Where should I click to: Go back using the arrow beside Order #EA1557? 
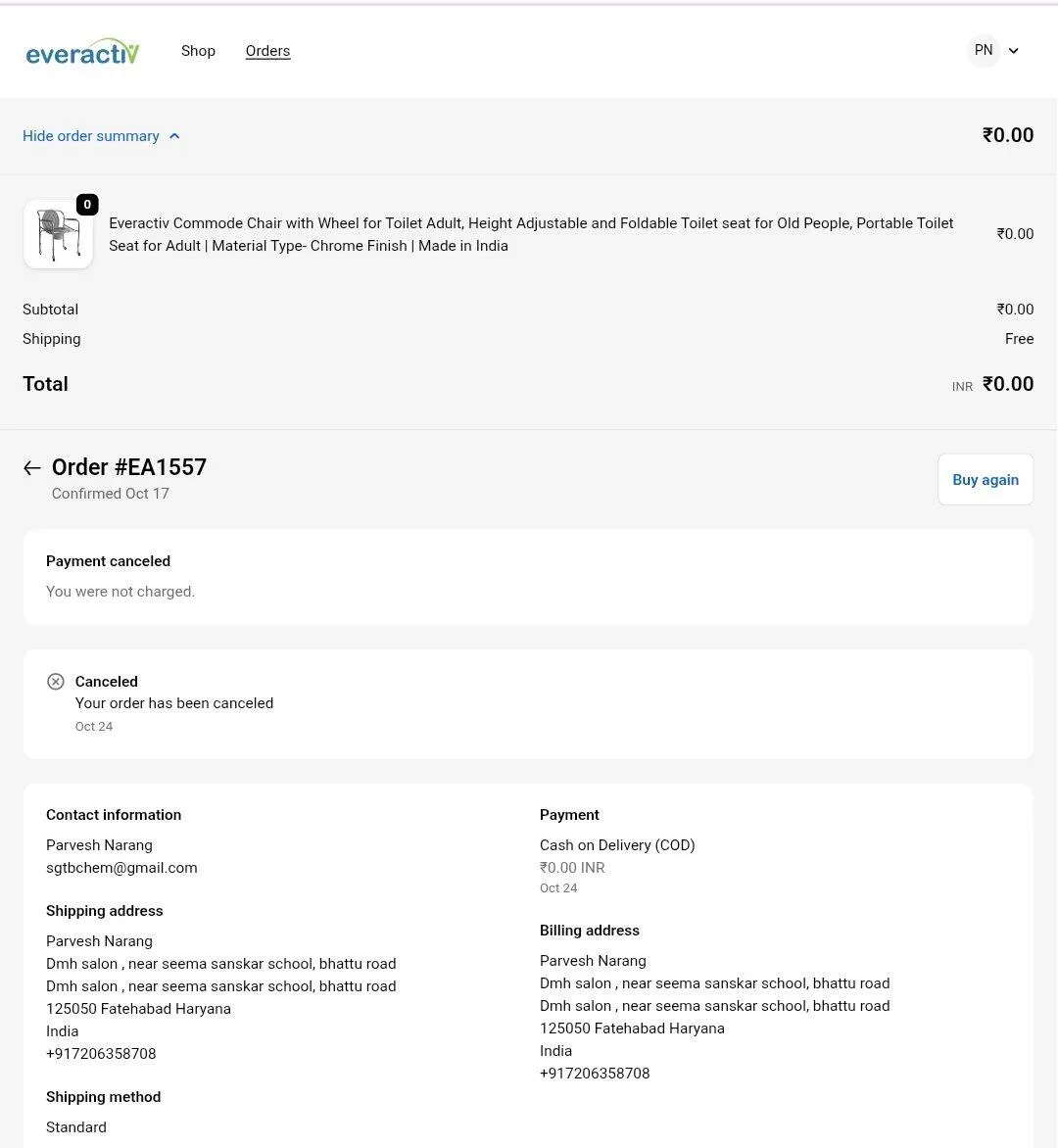click(x=32, y=468)
